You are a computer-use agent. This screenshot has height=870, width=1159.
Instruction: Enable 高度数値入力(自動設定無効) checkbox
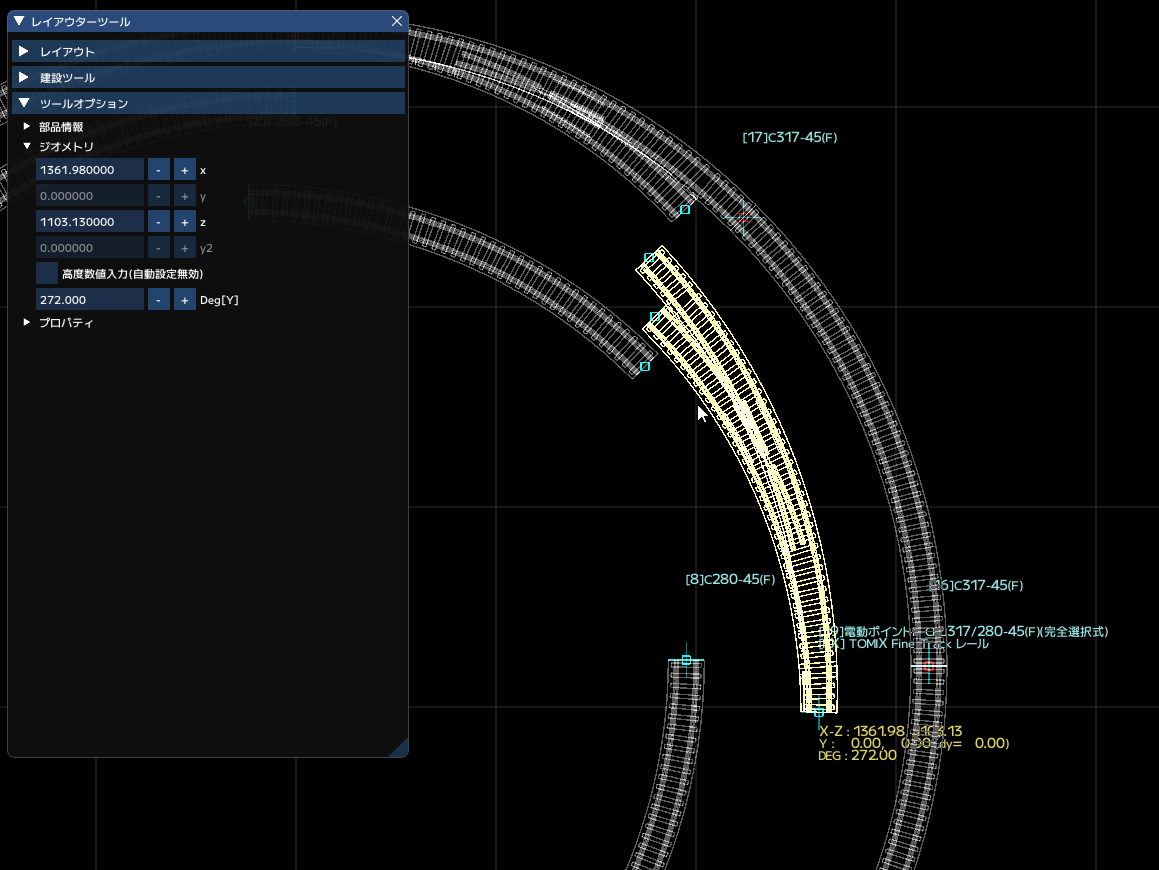[x=47, y=273]
